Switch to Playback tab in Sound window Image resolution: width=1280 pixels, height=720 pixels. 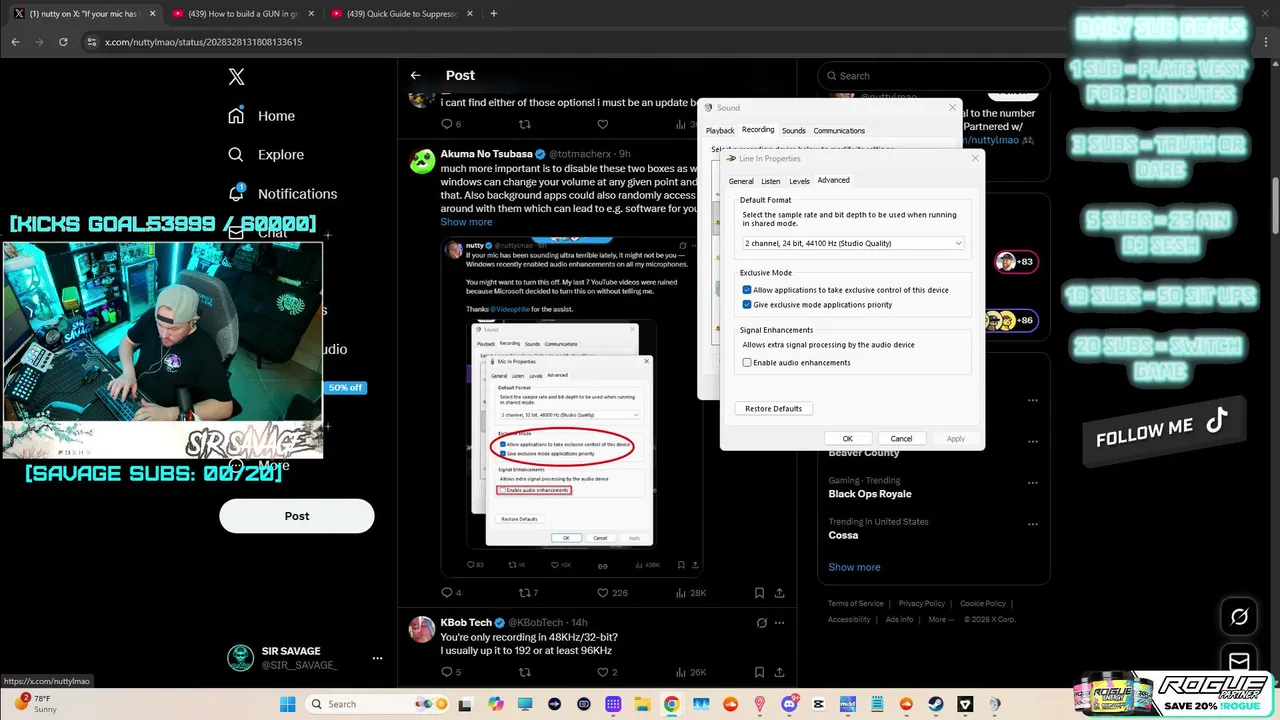coord(720,130)
